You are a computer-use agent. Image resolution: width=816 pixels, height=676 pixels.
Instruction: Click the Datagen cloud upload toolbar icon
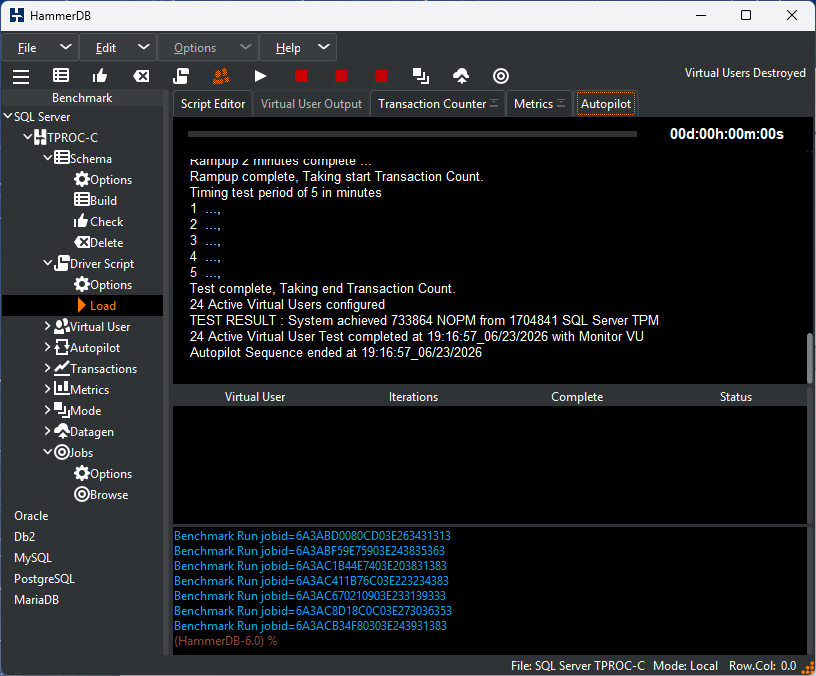[461, 76]
